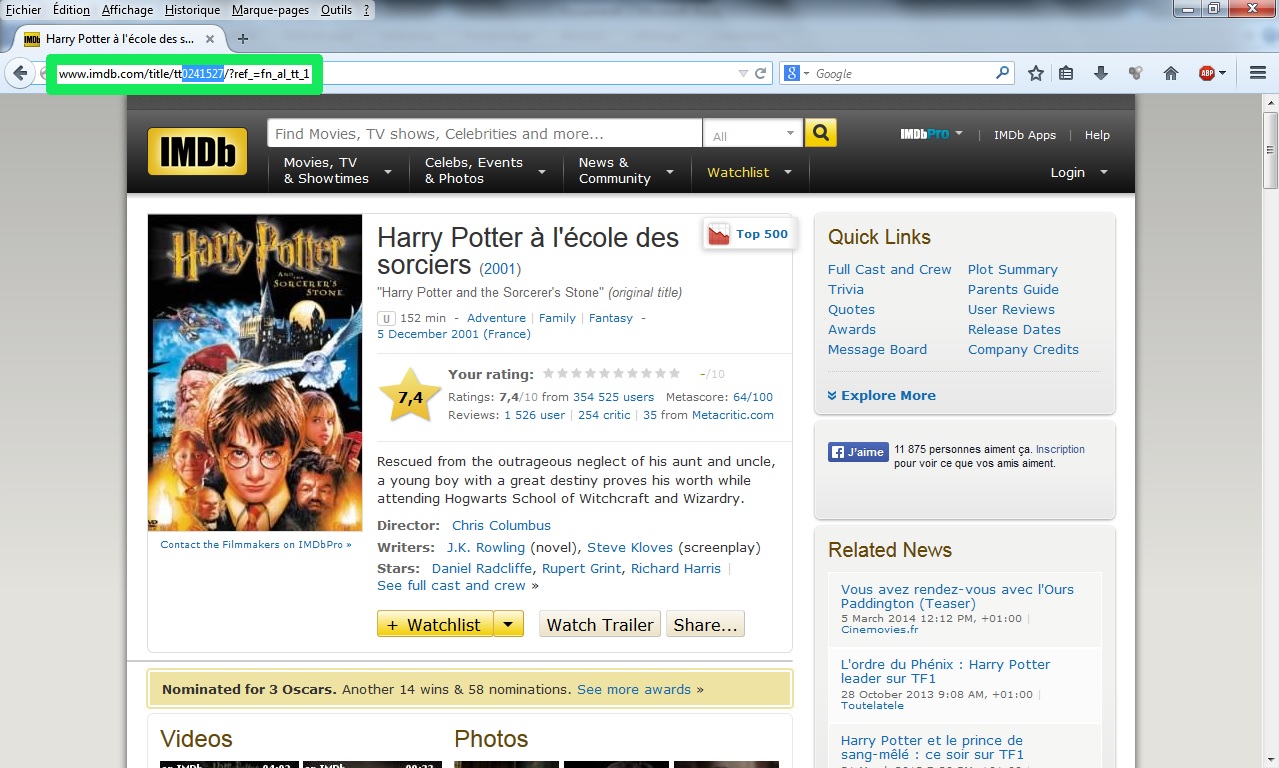Open the URL history dropdown arrow
Viewport: 1279px width, 768px height.
742,73
